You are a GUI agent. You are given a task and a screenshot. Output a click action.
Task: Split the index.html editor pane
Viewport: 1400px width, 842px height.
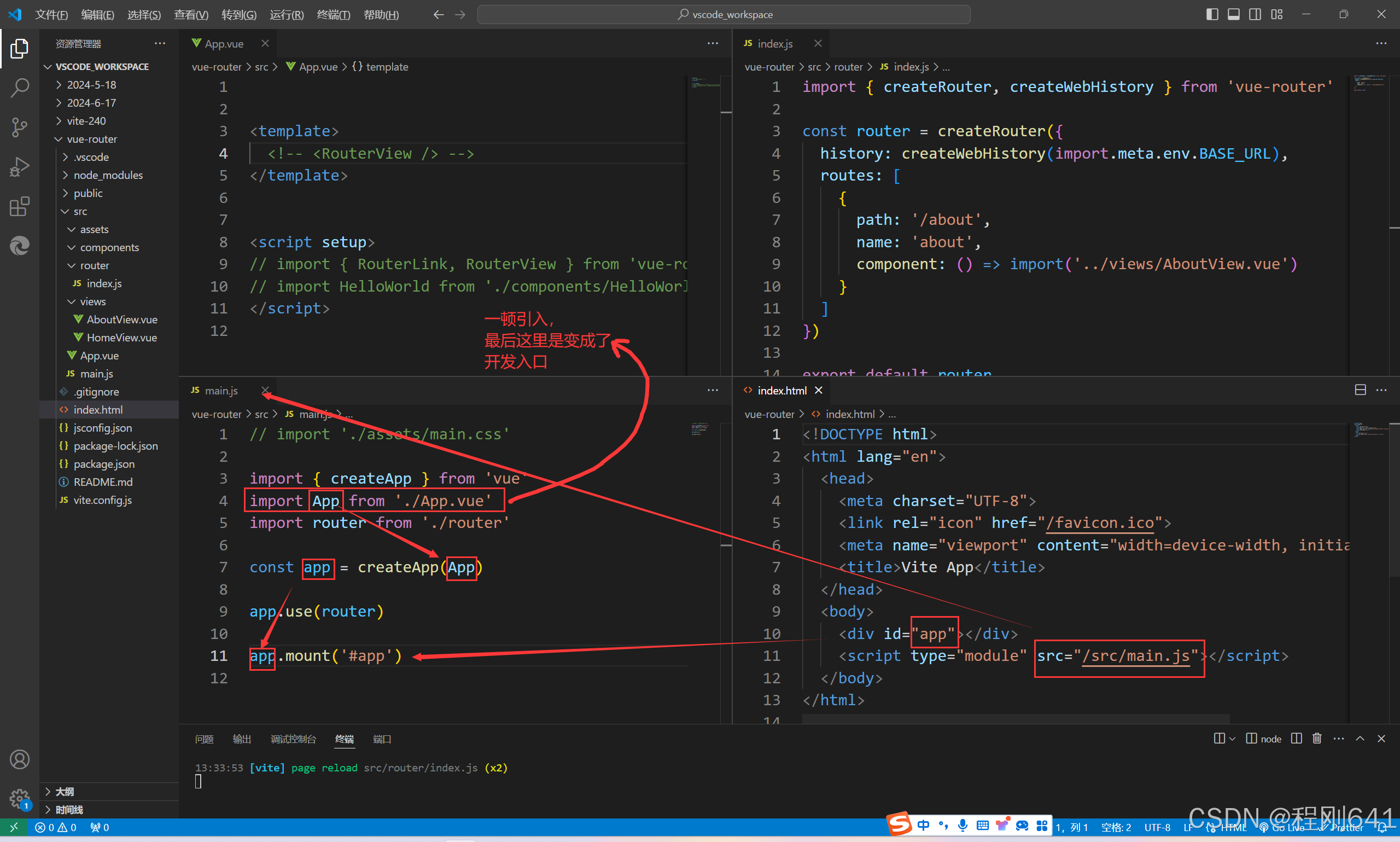click(x=1360, y=390)
